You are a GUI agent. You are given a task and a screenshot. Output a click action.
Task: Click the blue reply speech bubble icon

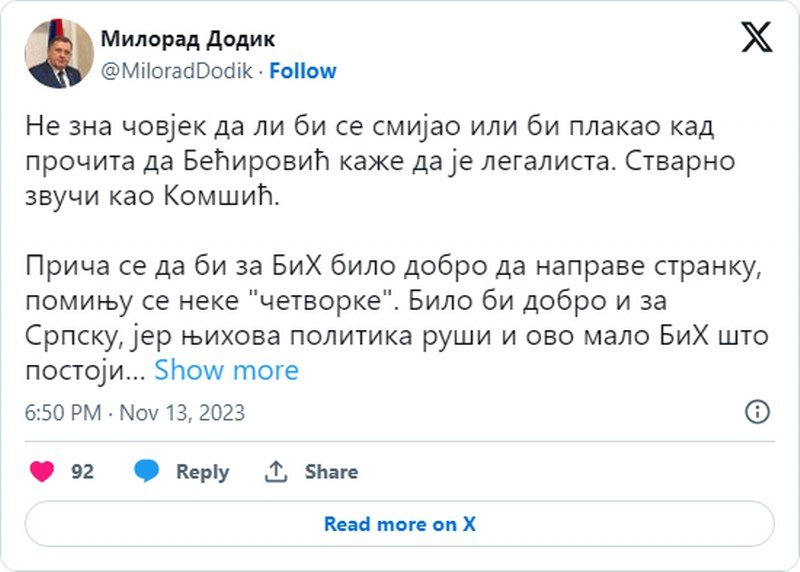[146, 470]
